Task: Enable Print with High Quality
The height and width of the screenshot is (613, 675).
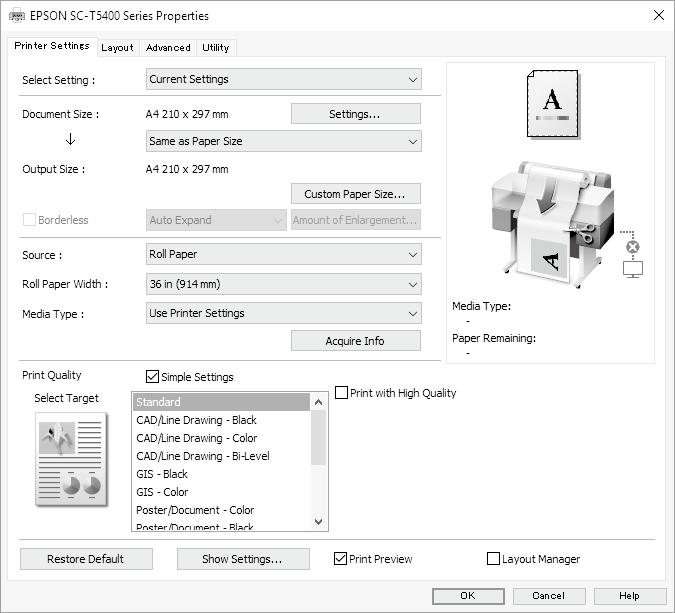Action: (341, 393)
